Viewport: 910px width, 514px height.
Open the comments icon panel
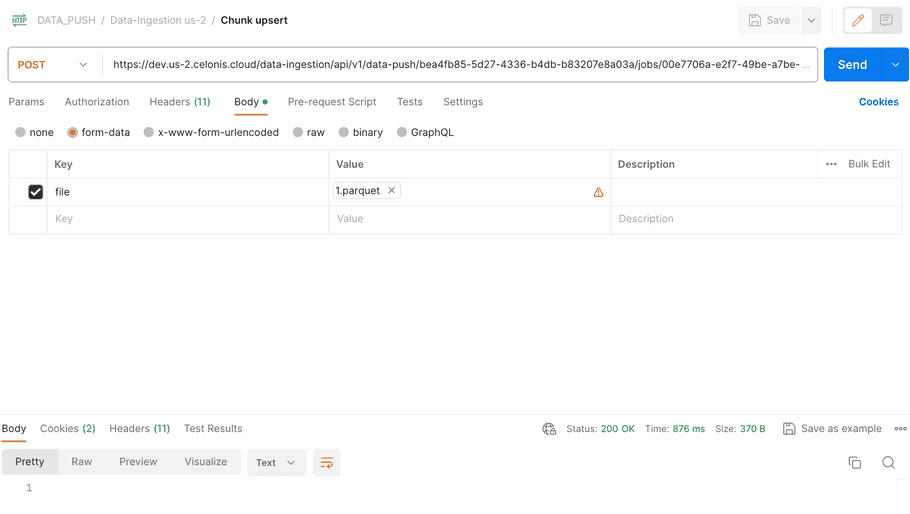886,20
